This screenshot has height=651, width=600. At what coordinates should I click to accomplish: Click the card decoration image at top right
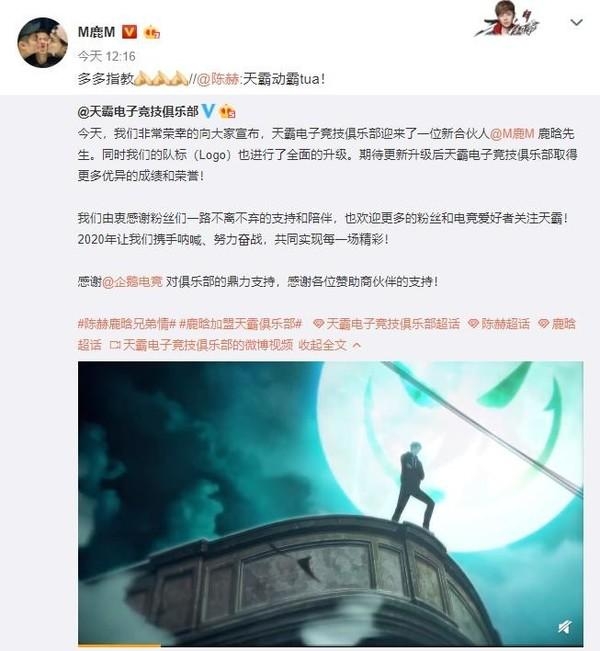pyautogui.click(x=507, y=20)
